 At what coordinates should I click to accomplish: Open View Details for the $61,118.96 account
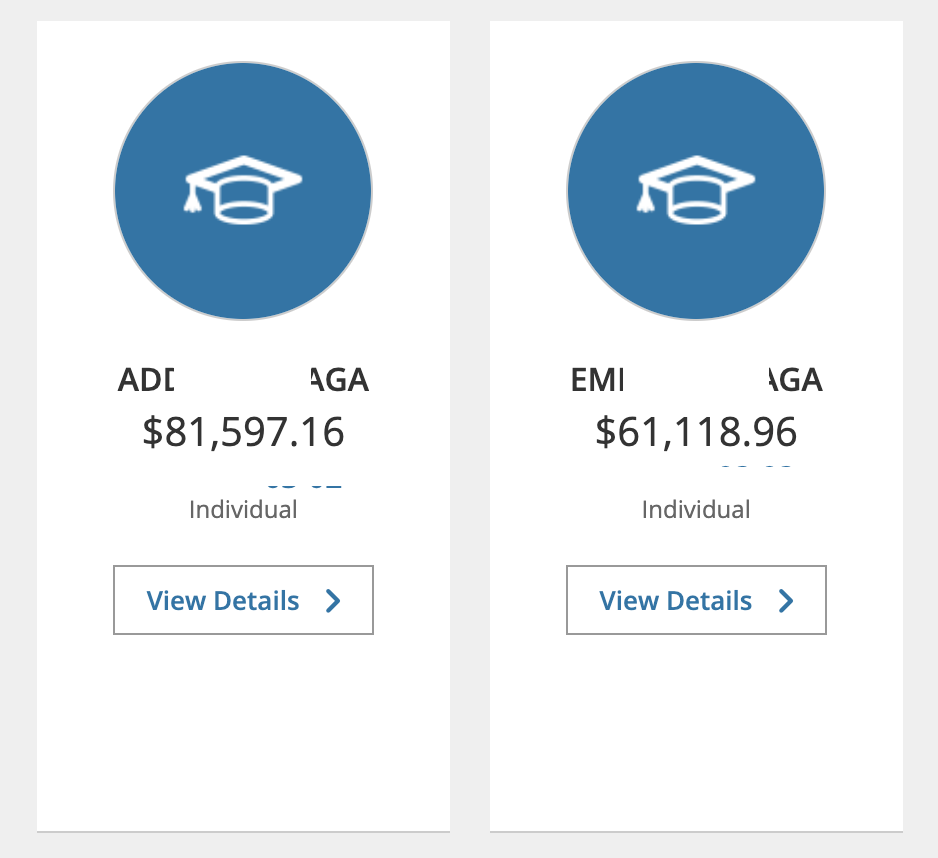click(x=696, y=600)
